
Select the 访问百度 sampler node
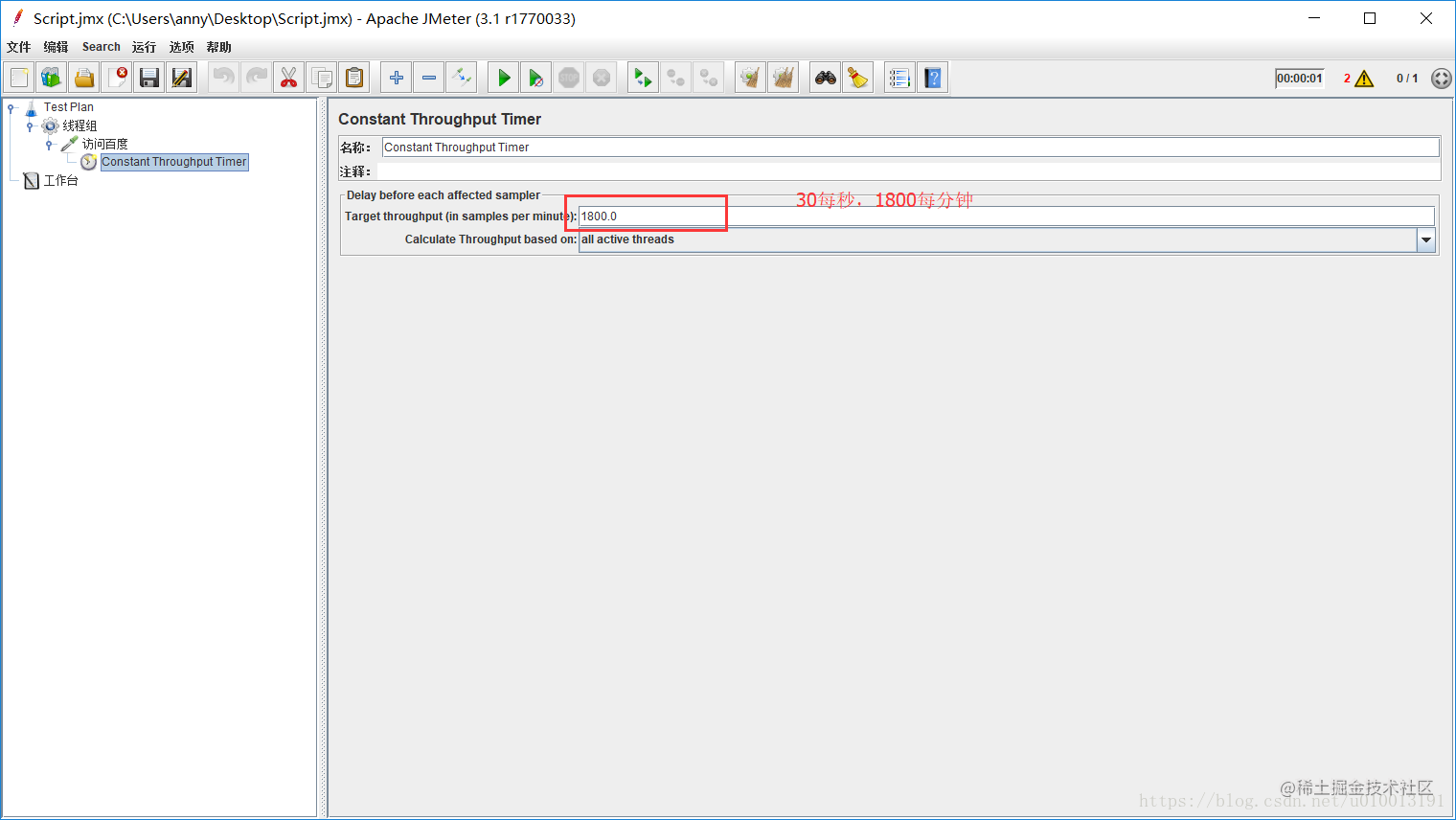[104, 144]
